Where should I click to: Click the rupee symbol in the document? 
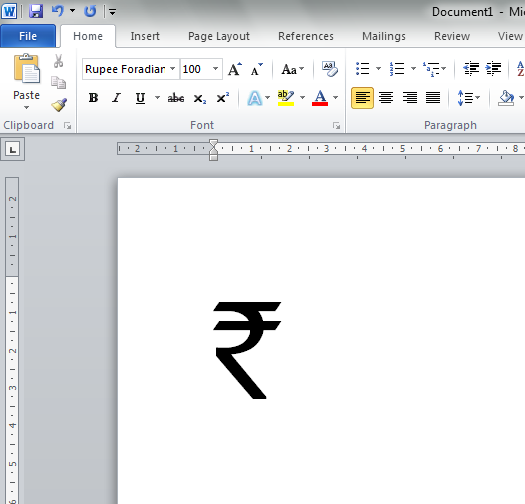[x=247, y=350]
